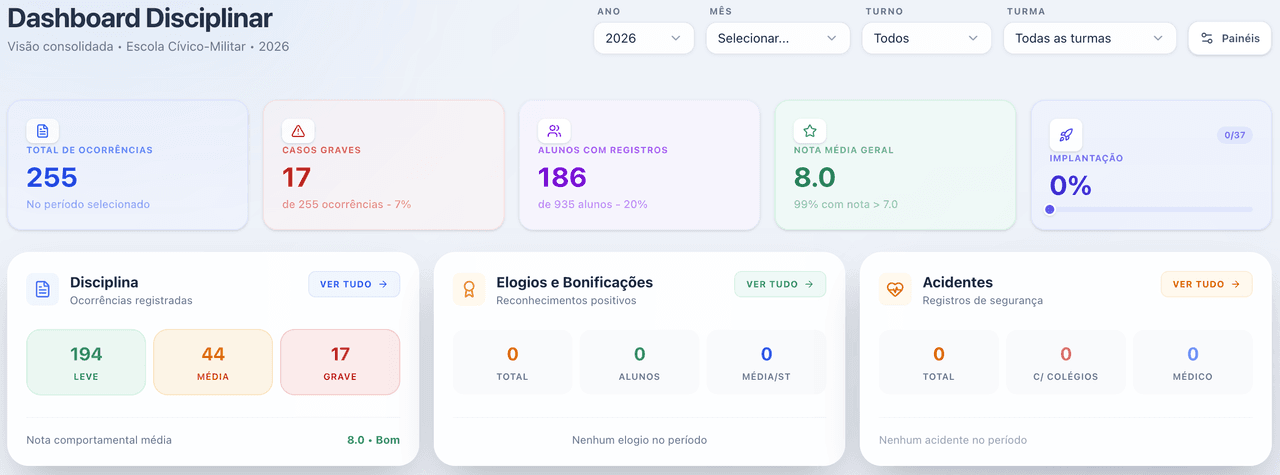The height and width of the screenshot is (475, 1280).
Task: Click the 'Ocorrências registradas' subtitle
Action: (131, 300)
